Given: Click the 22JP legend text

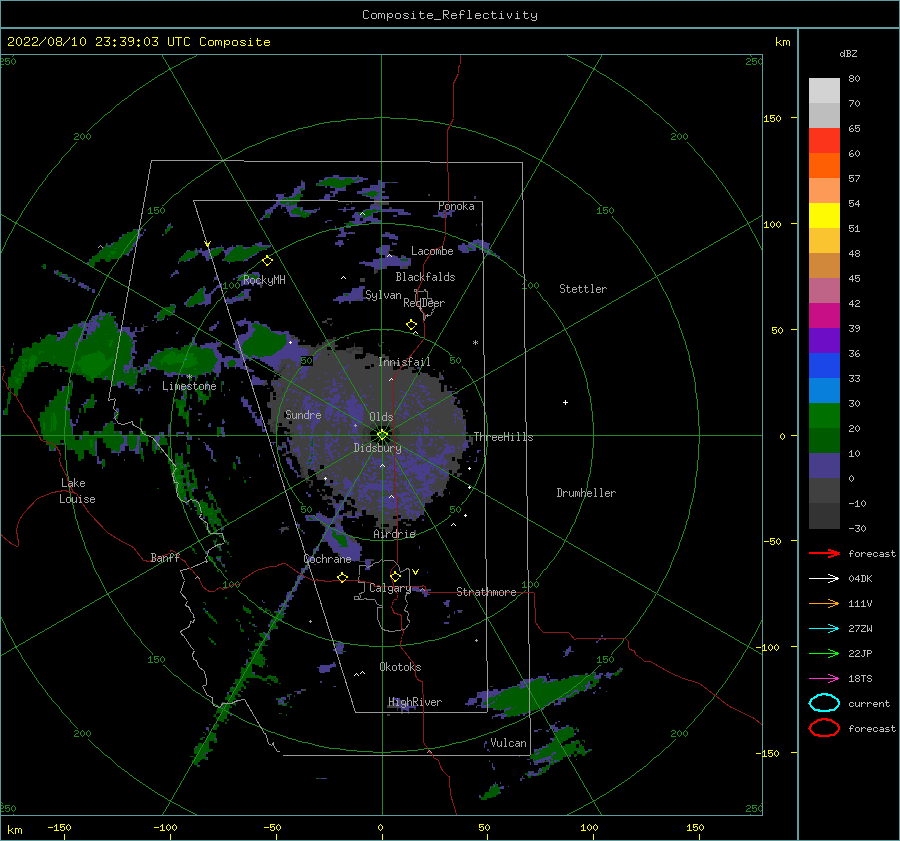Looking at the screenshot, I should (860, 653).
